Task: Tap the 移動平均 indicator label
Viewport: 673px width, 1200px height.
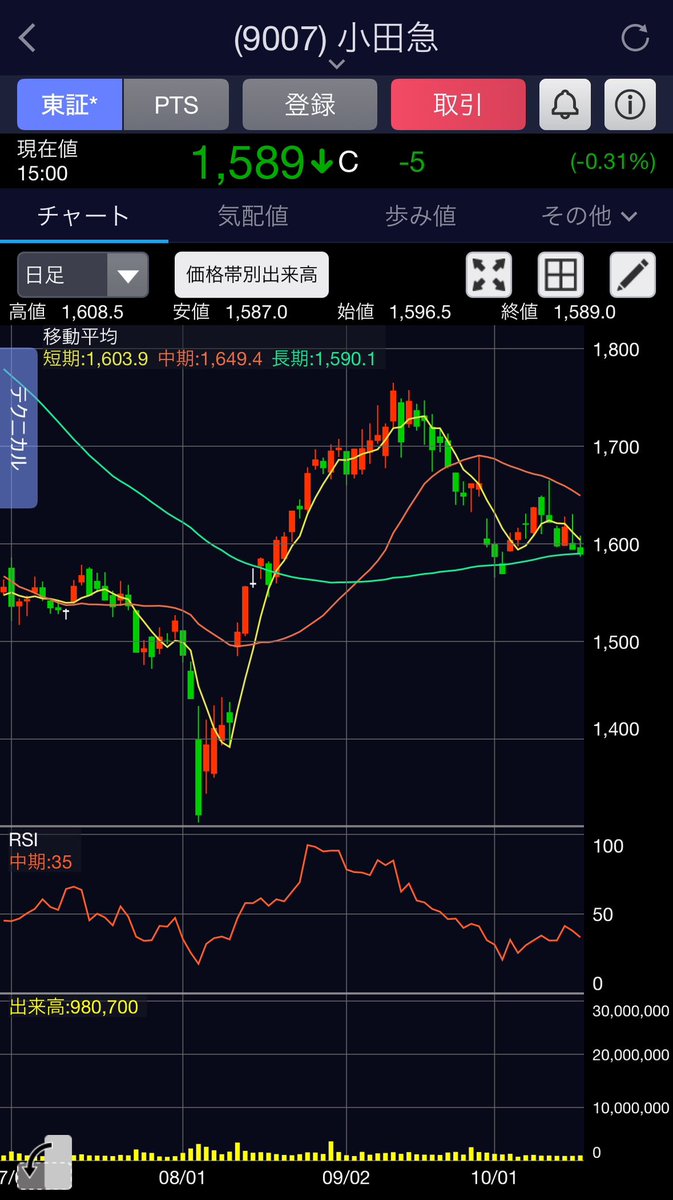Action: [x=80, y=337]
